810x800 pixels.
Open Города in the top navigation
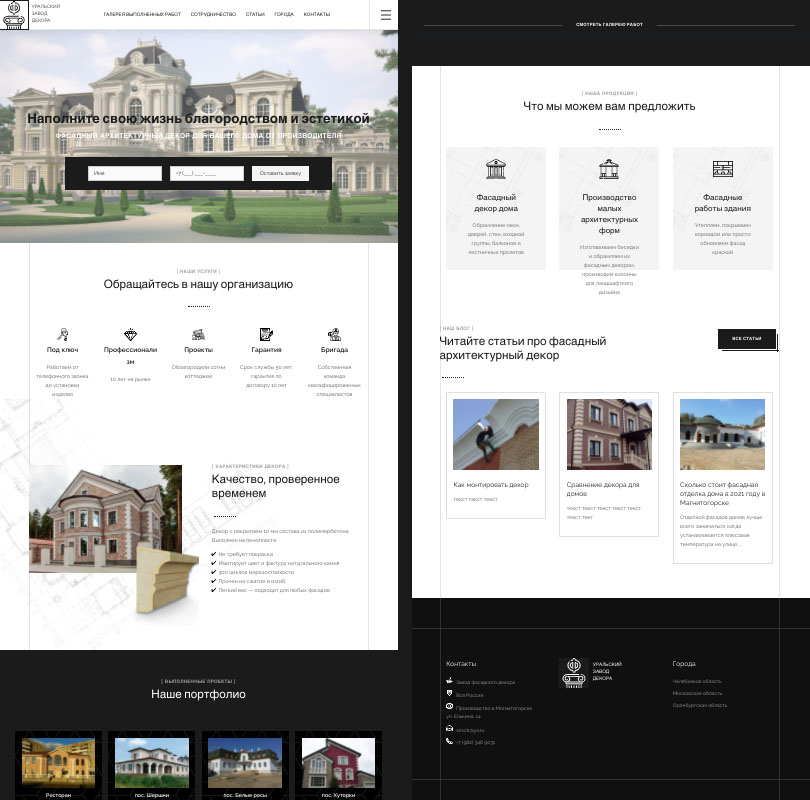click(284, 14)
